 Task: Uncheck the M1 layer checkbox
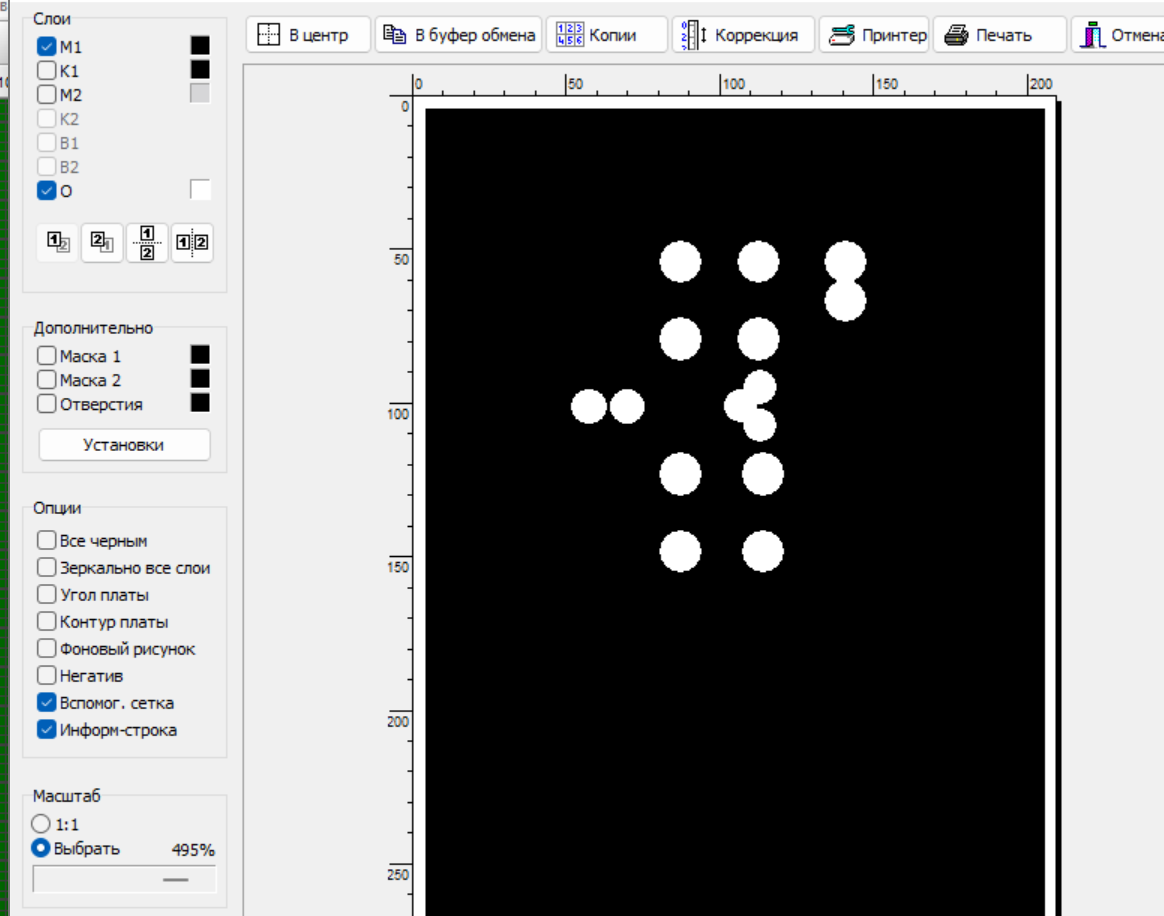[47, 46]
